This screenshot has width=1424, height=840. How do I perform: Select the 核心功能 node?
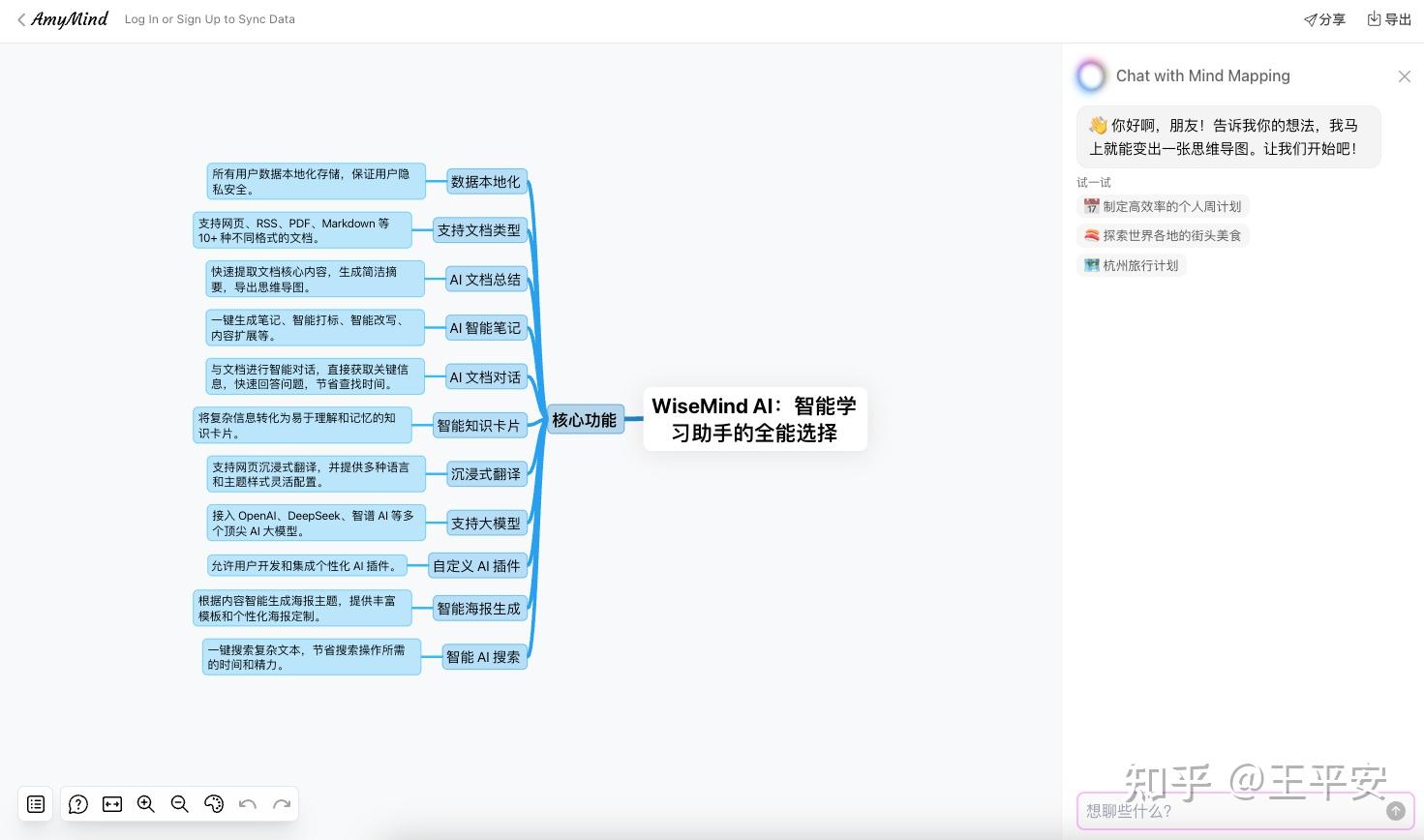tap(585, 419)
